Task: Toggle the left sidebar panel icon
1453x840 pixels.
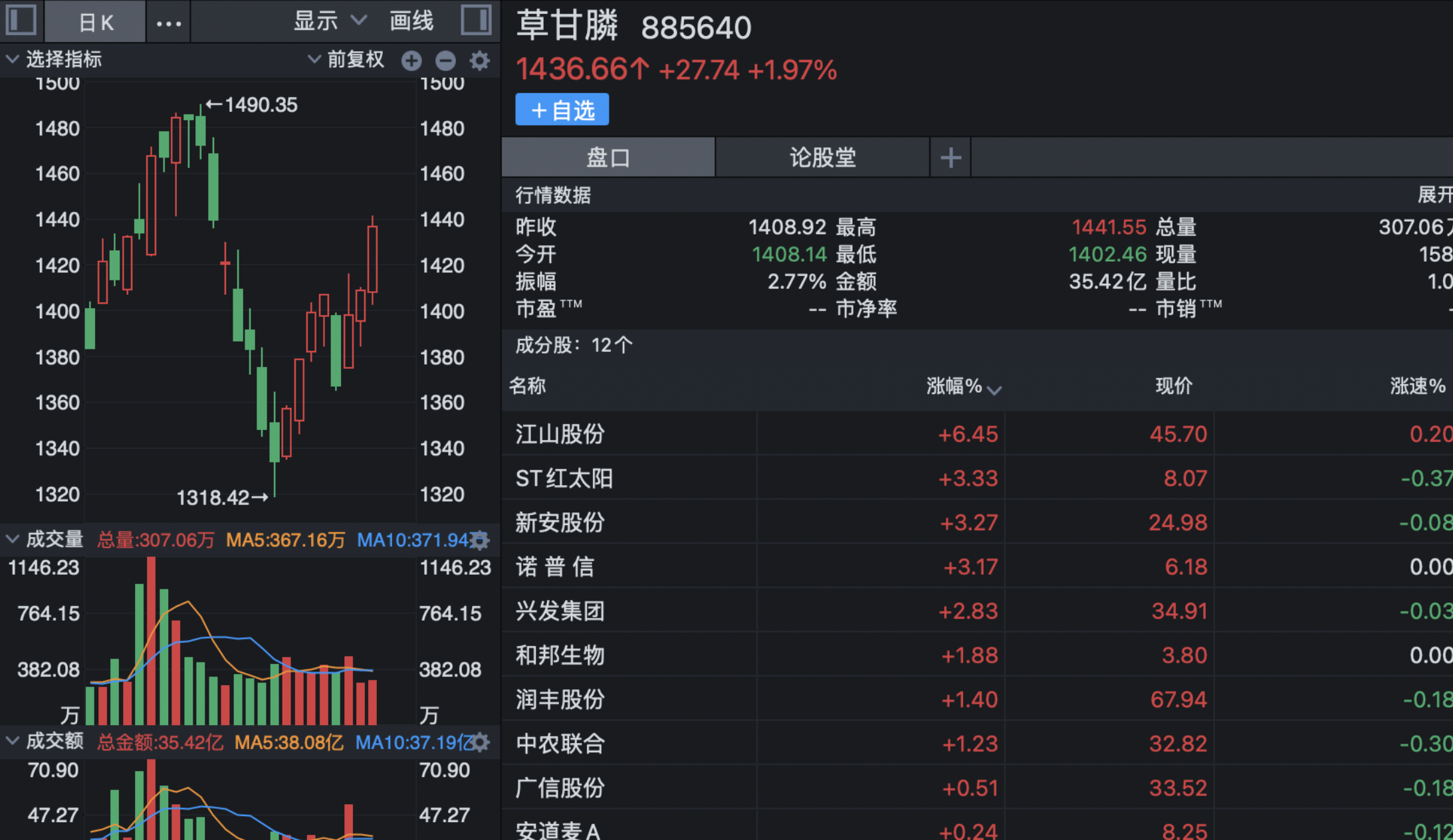Action: 21,20
